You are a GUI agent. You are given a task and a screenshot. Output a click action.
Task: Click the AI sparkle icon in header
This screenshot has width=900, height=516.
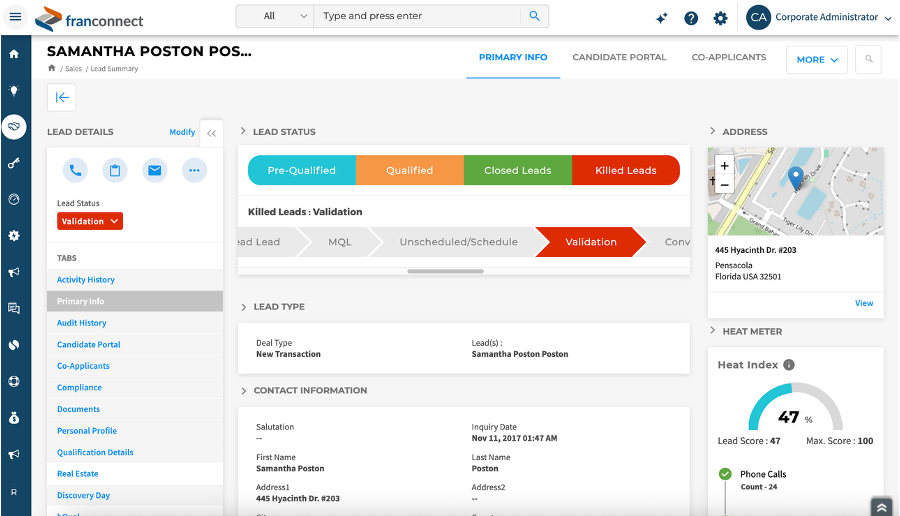[661, 18]
